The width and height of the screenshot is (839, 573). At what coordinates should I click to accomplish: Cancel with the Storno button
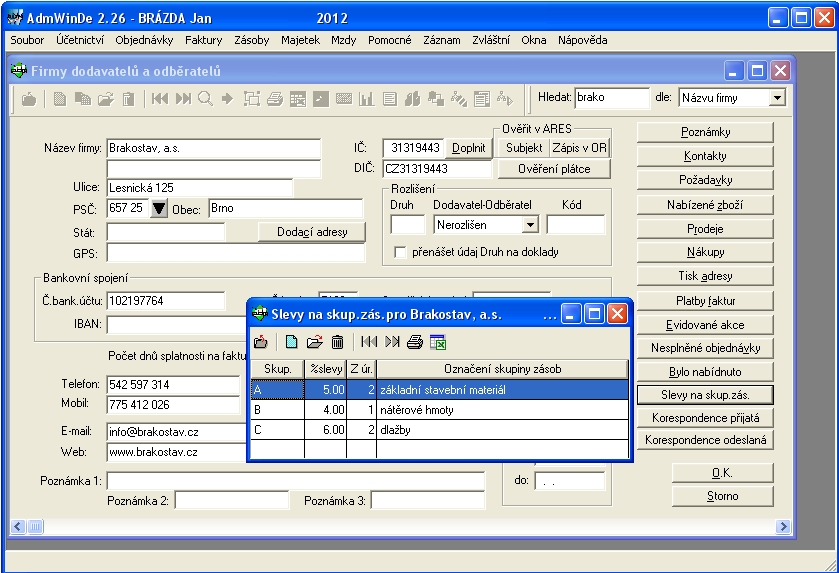(722, 496)
